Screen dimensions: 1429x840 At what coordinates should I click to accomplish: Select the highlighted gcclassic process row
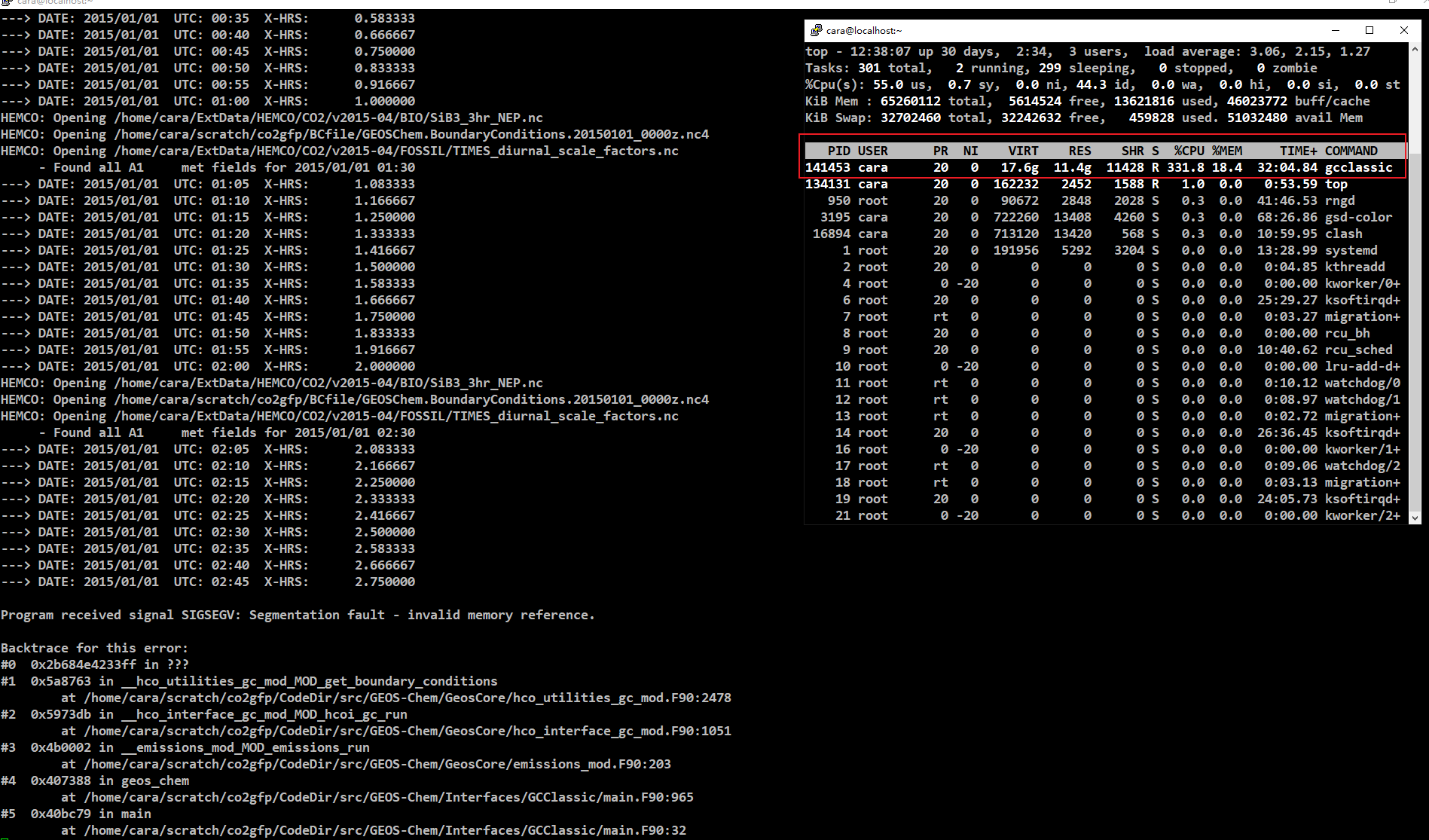[x=1055, y=167]
